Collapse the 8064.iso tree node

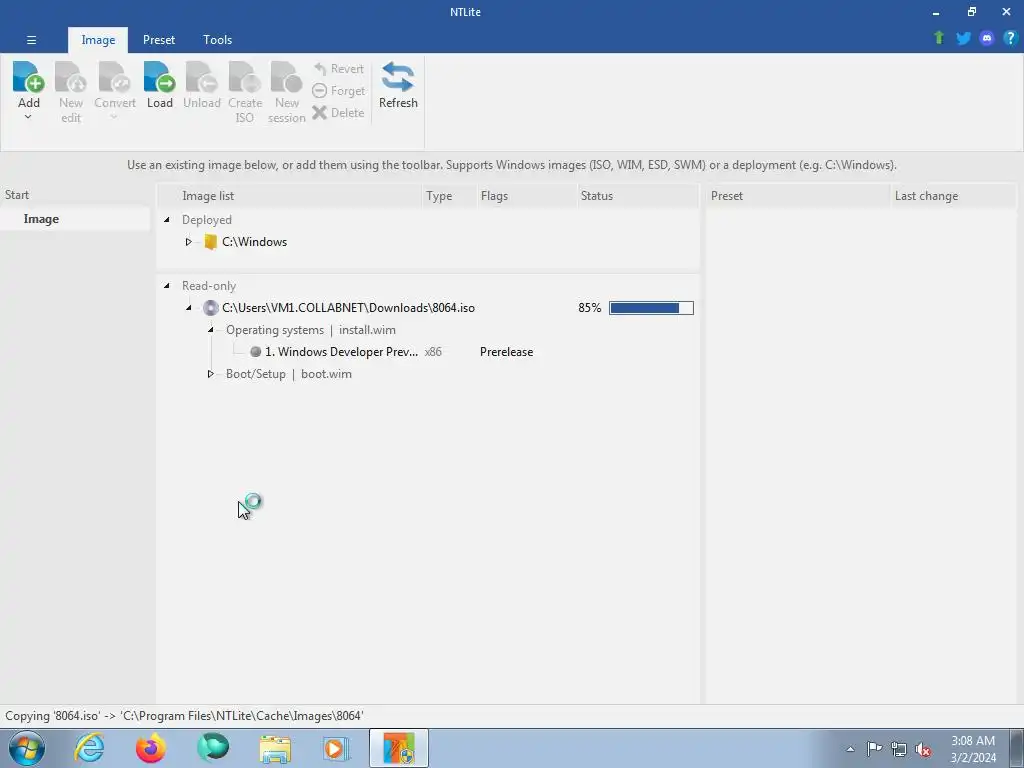click(x=188, y=308)
